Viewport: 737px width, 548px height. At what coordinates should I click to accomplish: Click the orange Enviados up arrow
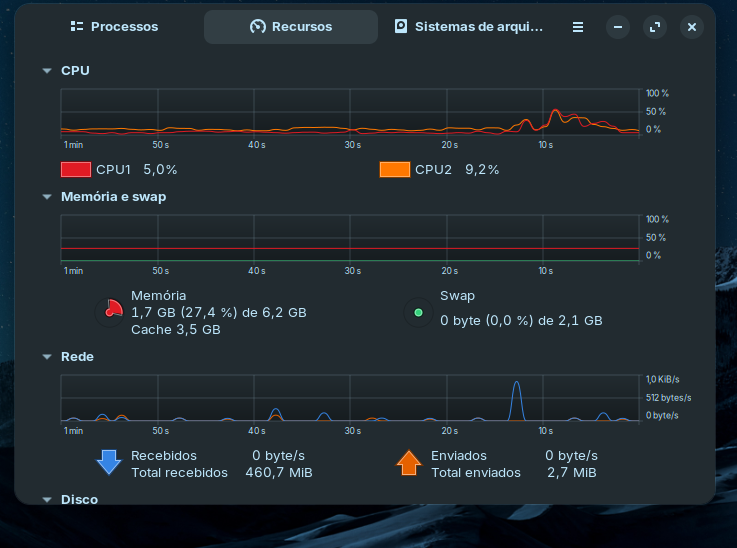[x=408, y=463]
